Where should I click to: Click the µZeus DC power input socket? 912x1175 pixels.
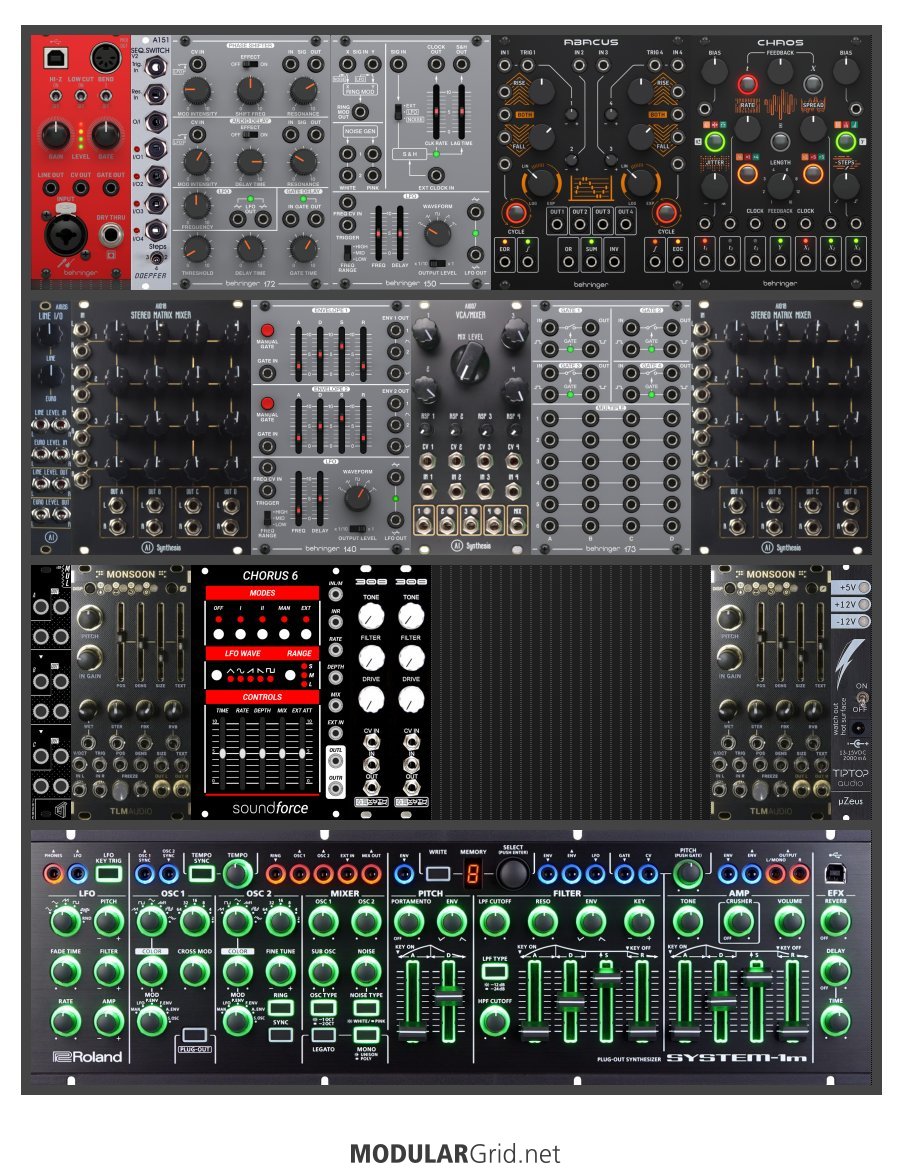(859, 728)
